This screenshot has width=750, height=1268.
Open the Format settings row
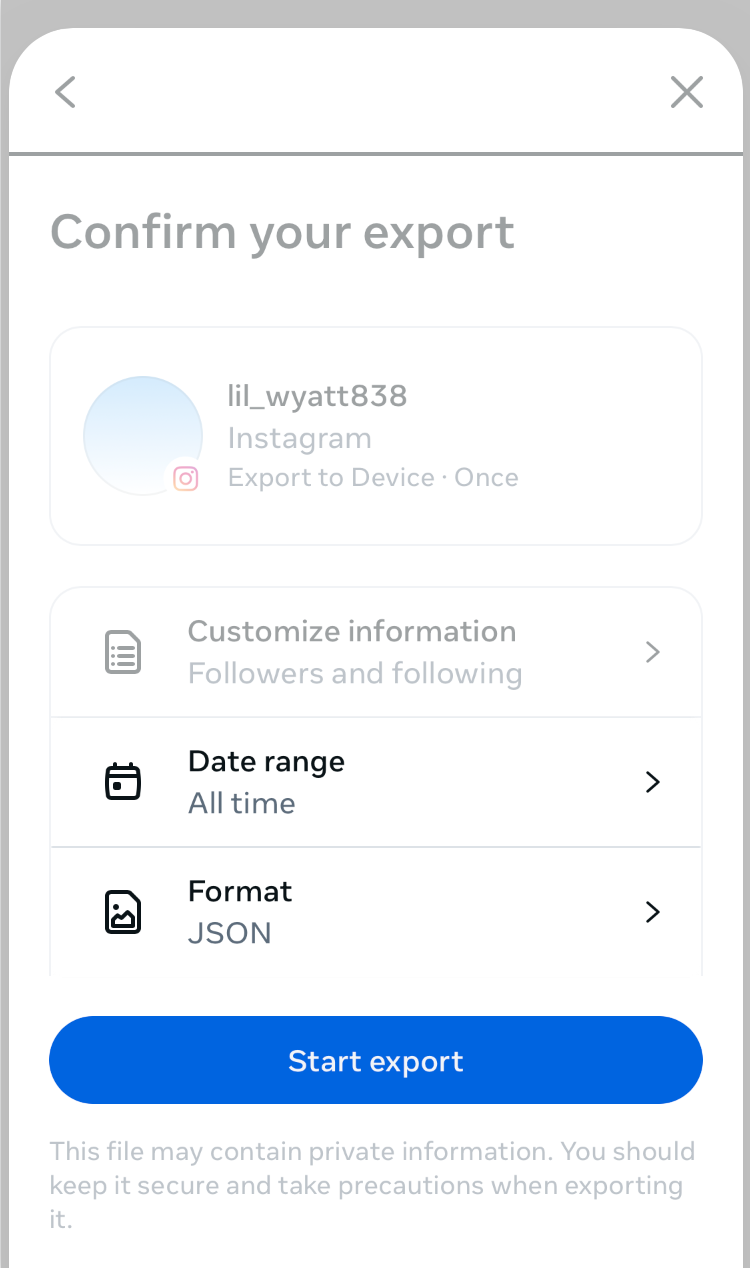click(x=375, y=911)
